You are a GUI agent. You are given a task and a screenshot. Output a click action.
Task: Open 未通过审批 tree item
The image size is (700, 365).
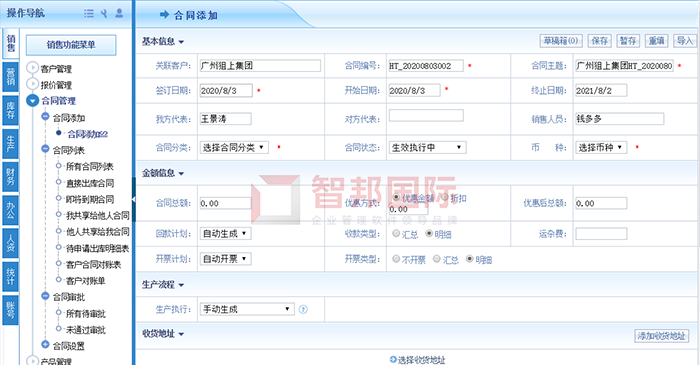tap(86, 330)
